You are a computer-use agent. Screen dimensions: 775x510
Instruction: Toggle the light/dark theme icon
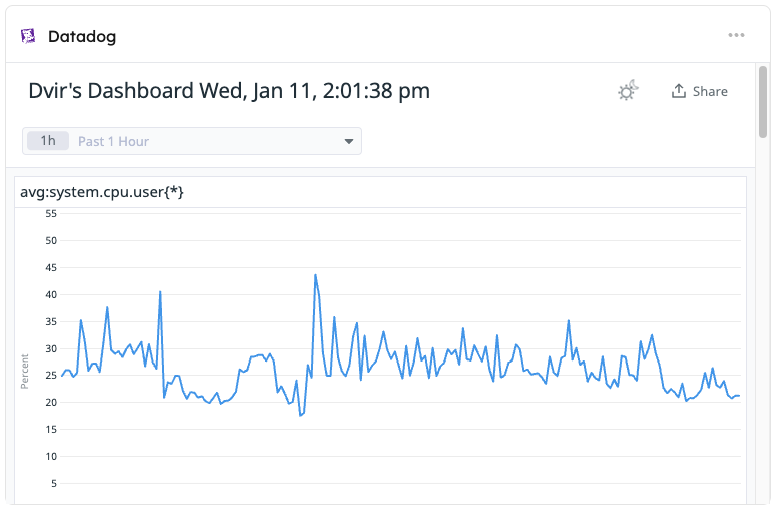point(627,91)
